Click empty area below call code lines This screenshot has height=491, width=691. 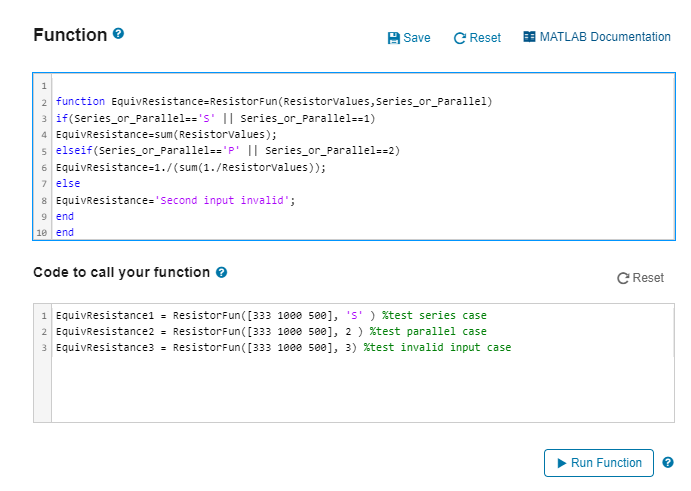point(363,388)
